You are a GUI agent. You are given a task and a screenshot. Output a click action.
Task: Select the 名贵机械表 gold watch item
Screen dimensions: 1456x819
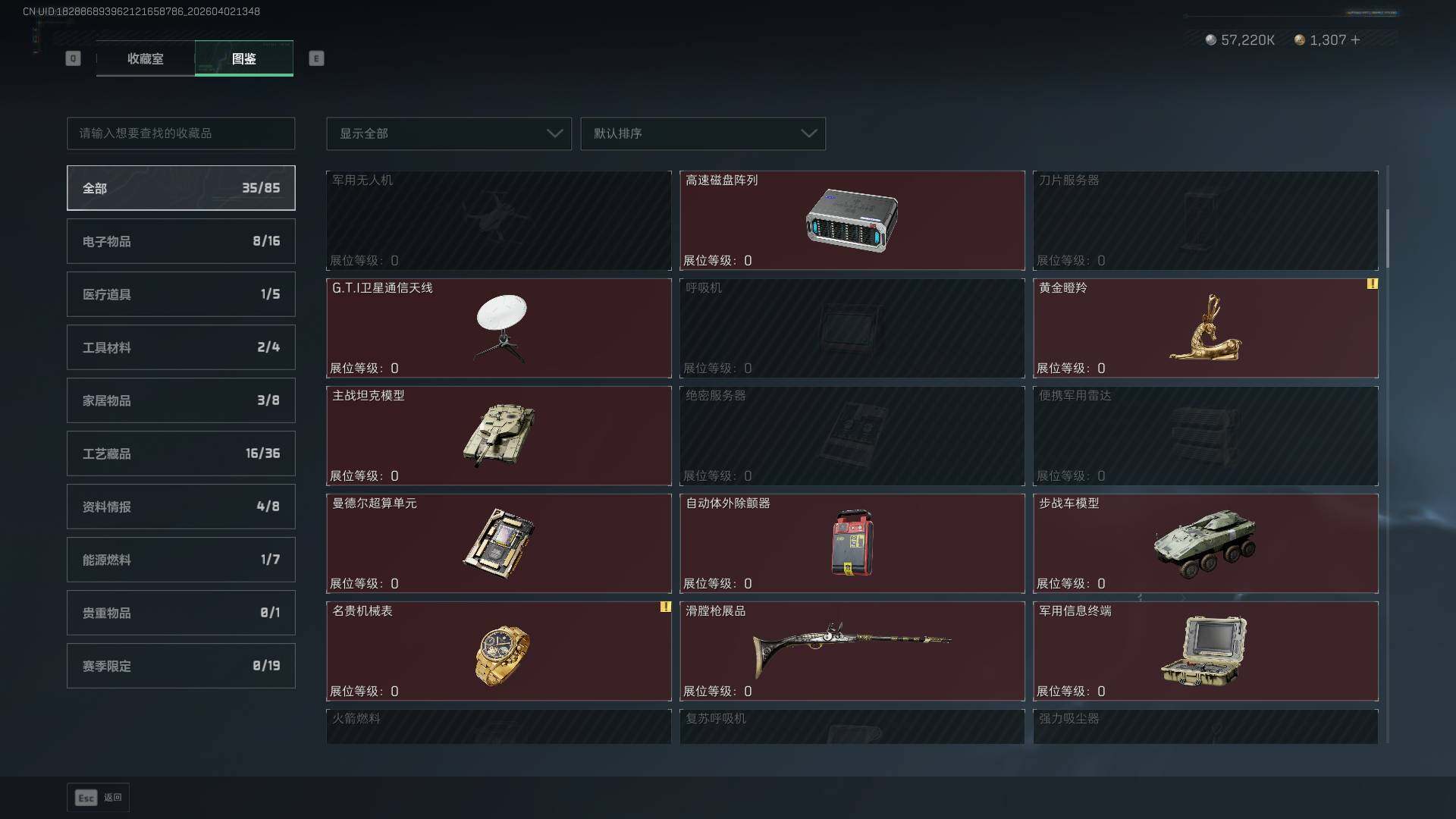click(498, 651)
